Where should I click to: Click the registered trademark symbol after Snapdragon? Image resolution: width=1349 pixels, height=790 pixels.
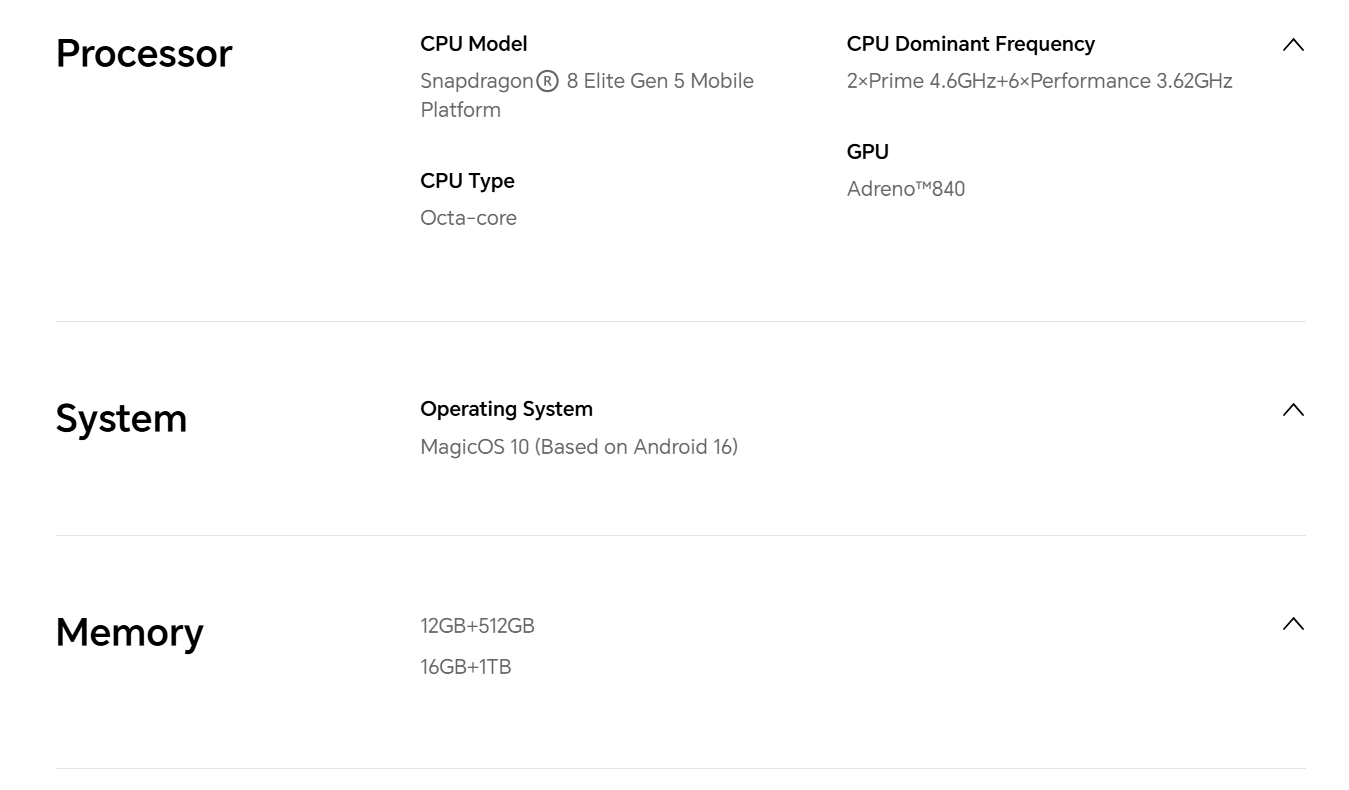coord(547,81)
